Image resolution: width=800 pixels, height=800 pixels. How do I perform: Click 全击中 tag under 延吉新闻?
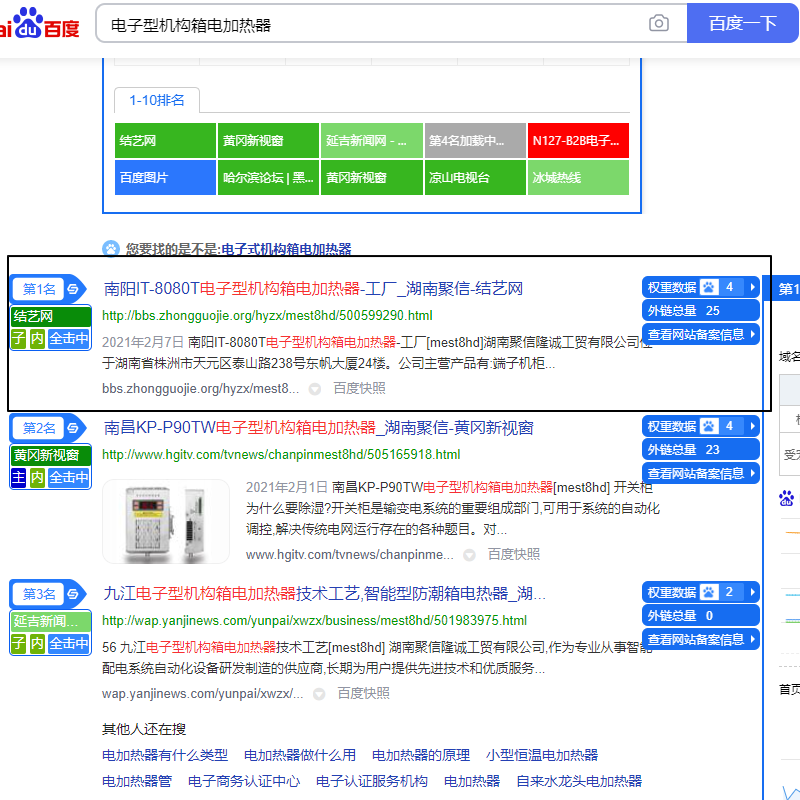[69, 643]
